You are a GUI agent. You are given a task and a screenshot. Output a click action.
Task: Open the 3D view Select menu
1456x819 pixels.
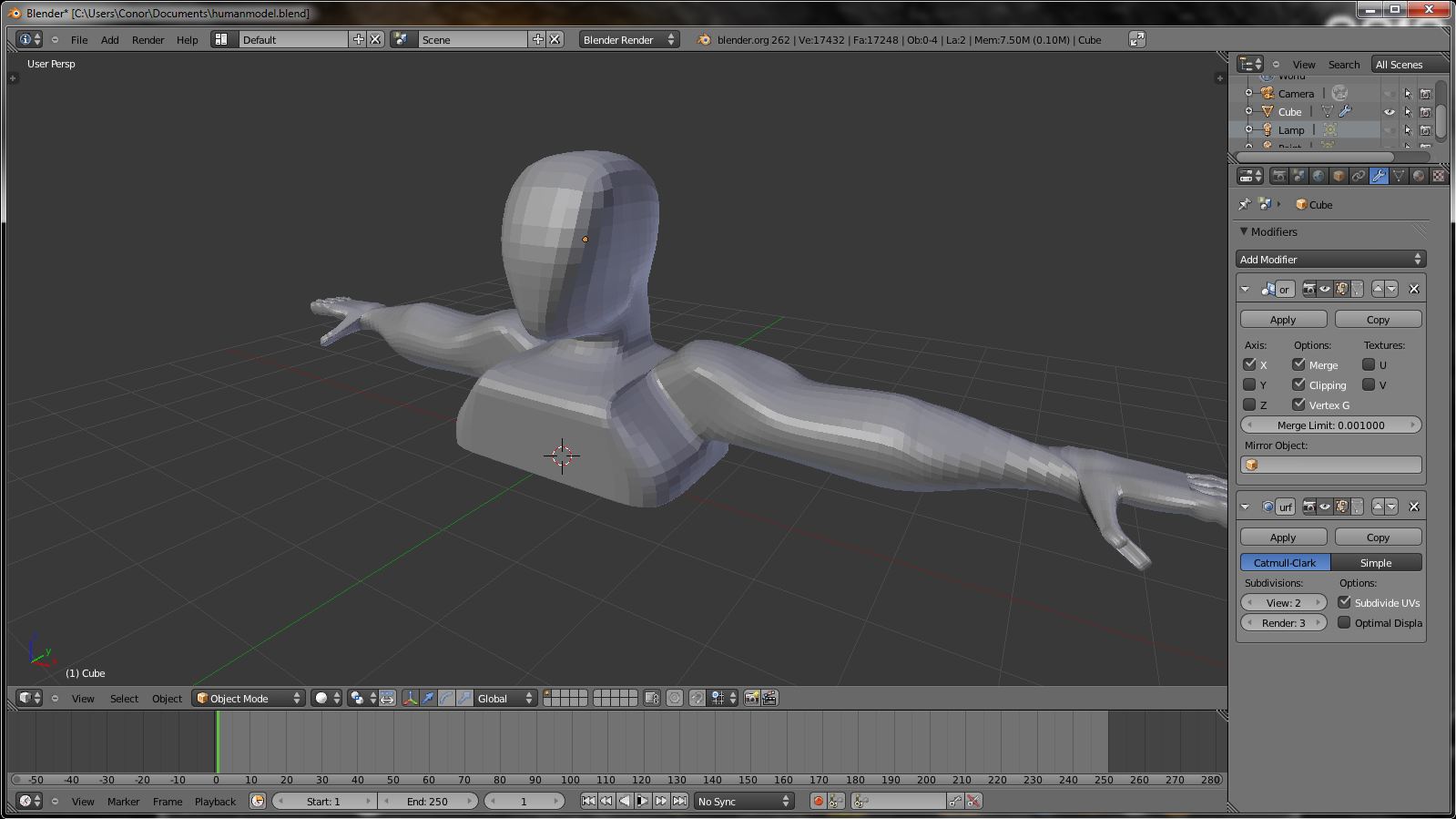[124, 698]
